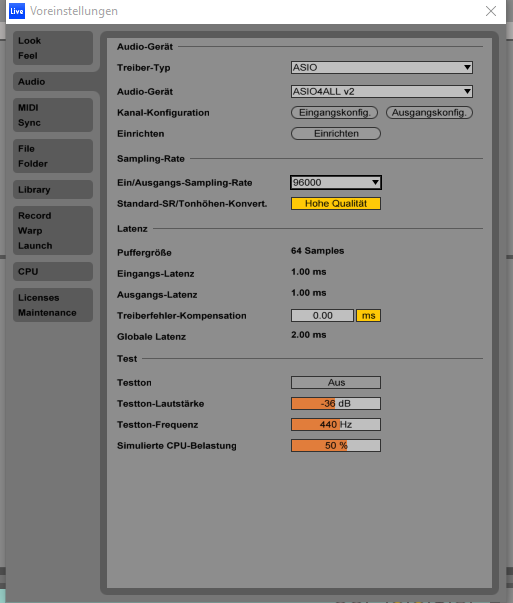Click the Testton-Lautstärke -36 dB slider
513x603 pixels.
(336, 403)
